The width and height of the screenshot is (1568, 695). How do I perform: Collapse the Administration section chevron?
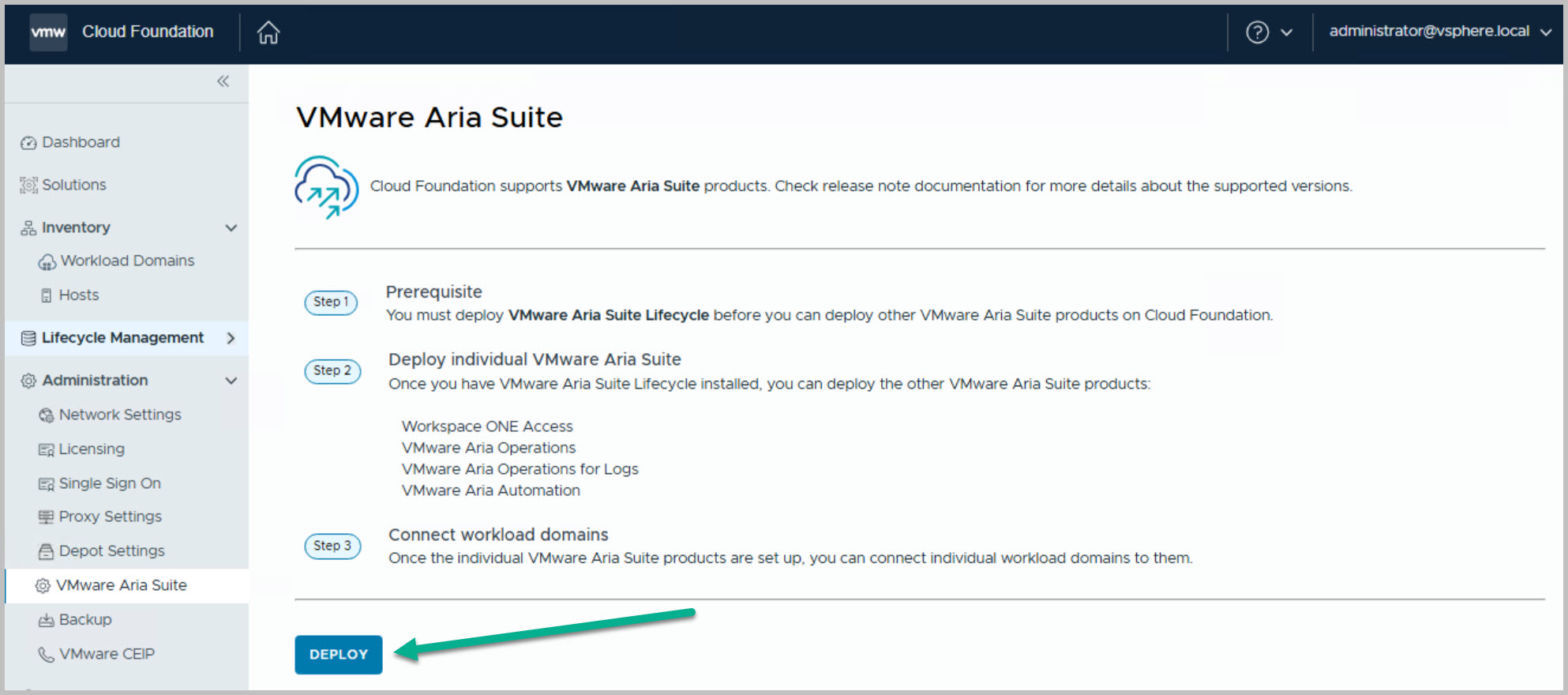(x=231, y=381)
